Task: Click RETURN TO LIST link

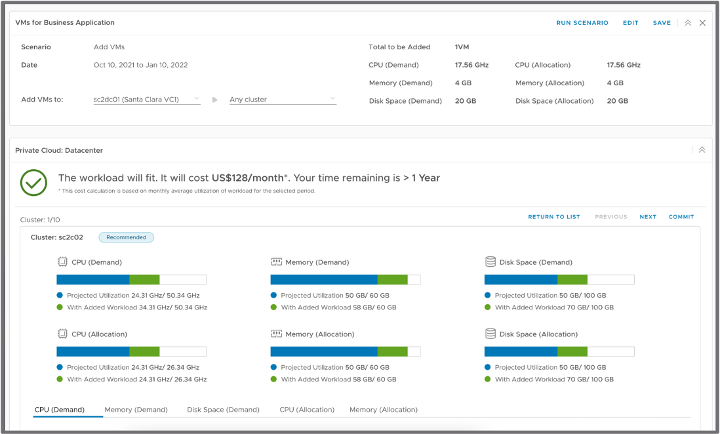Action: (x=554, y=216)
